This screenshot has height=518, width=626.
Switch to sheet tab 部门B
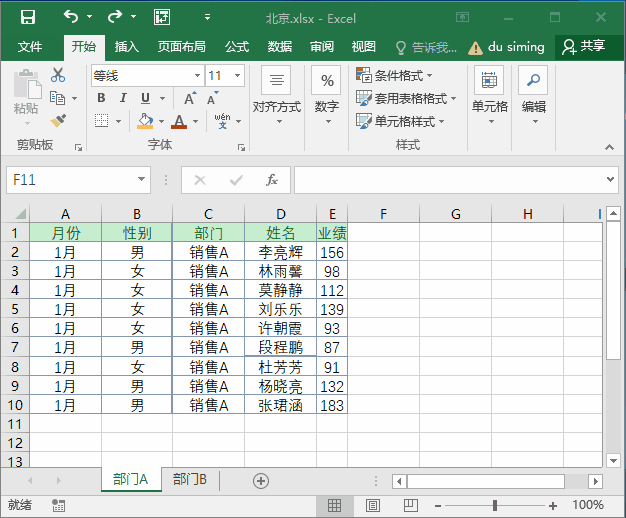point(190,479)
